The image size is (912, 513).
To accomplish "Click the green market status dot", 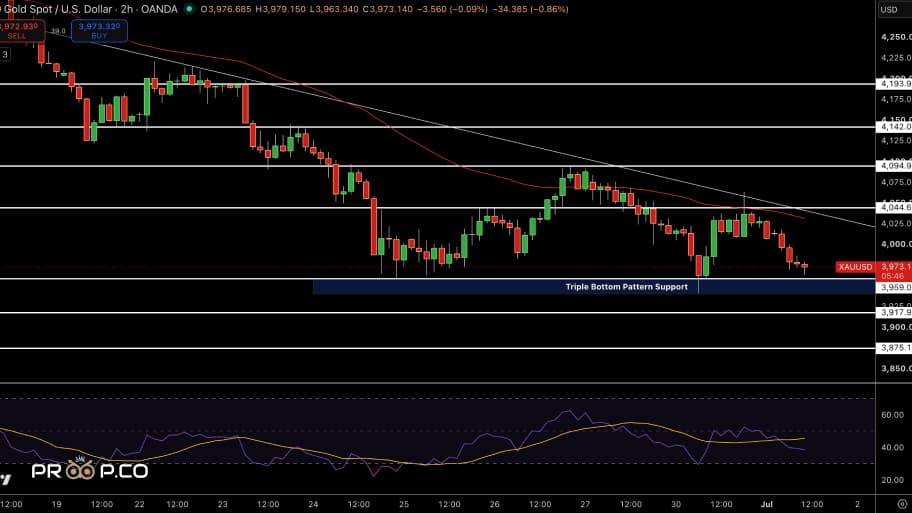I will click(x=189, y=9).
